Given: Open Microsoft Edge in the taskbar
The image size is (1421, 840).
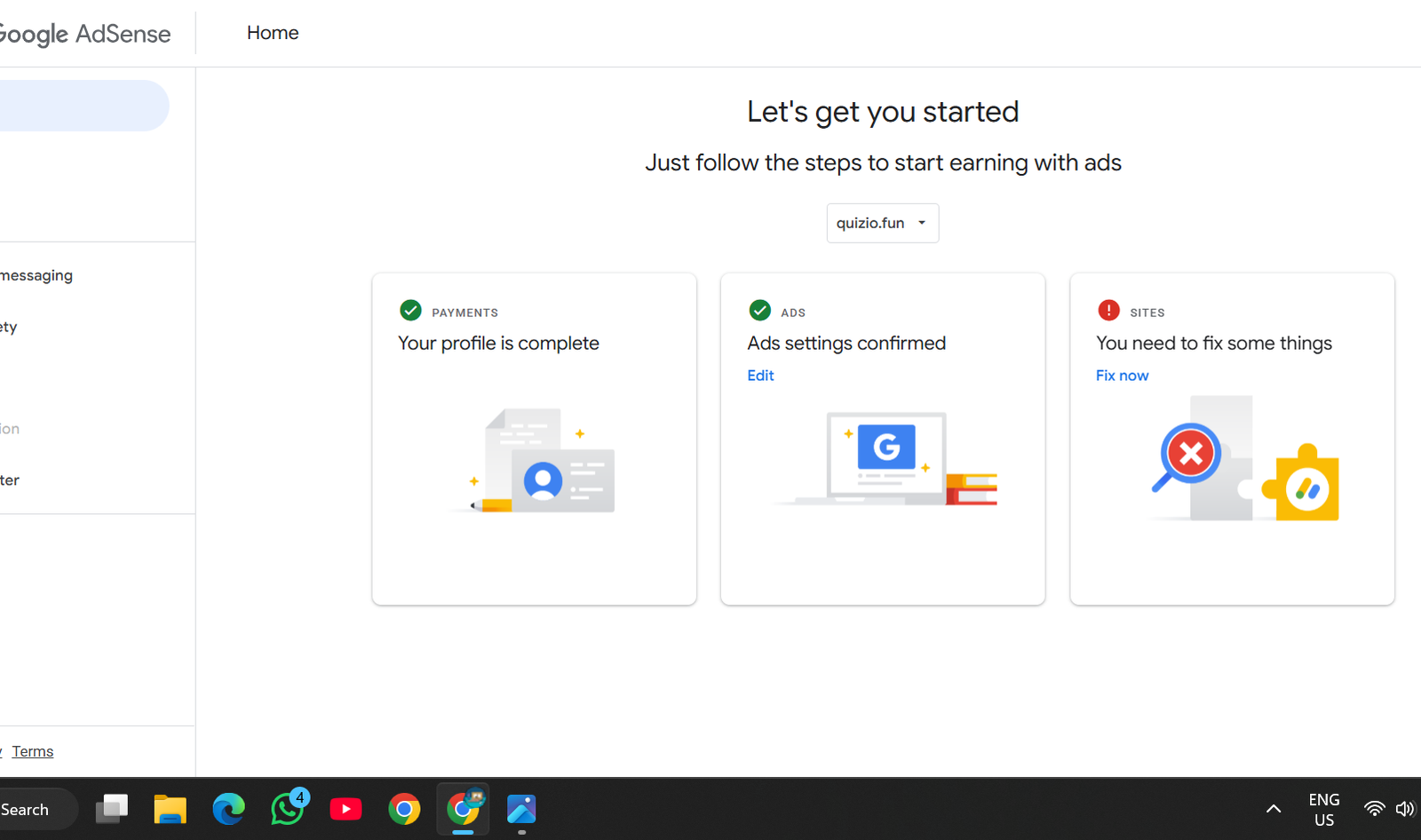Looking at the screenshot, I should click(228, 809).
